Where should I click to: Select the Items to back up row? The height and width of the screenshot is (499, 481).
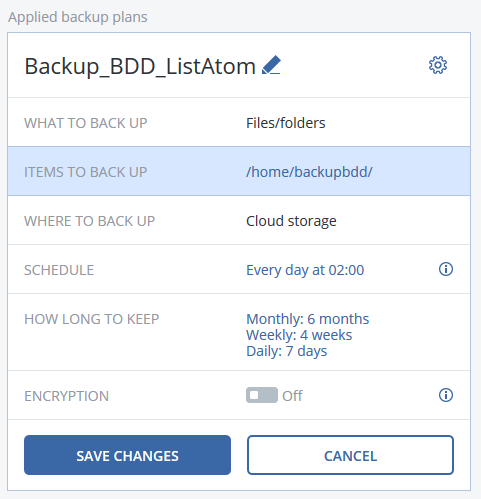239,171
